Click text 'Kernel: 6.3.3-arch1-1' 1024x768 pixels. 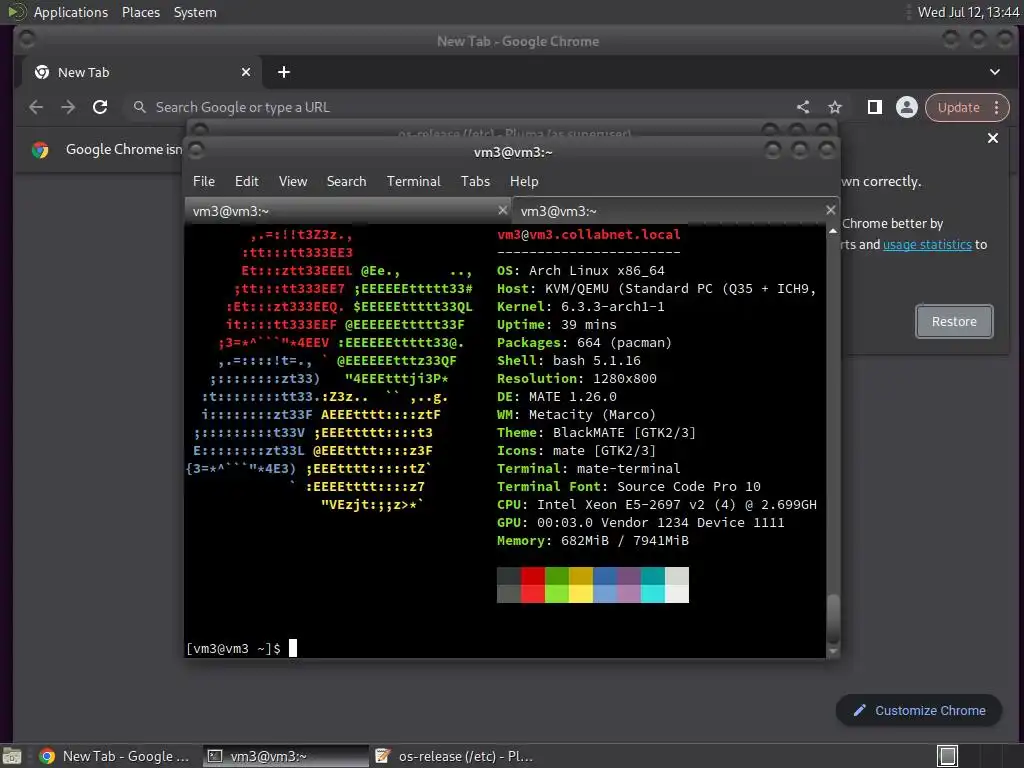click(x=581, y=307)
